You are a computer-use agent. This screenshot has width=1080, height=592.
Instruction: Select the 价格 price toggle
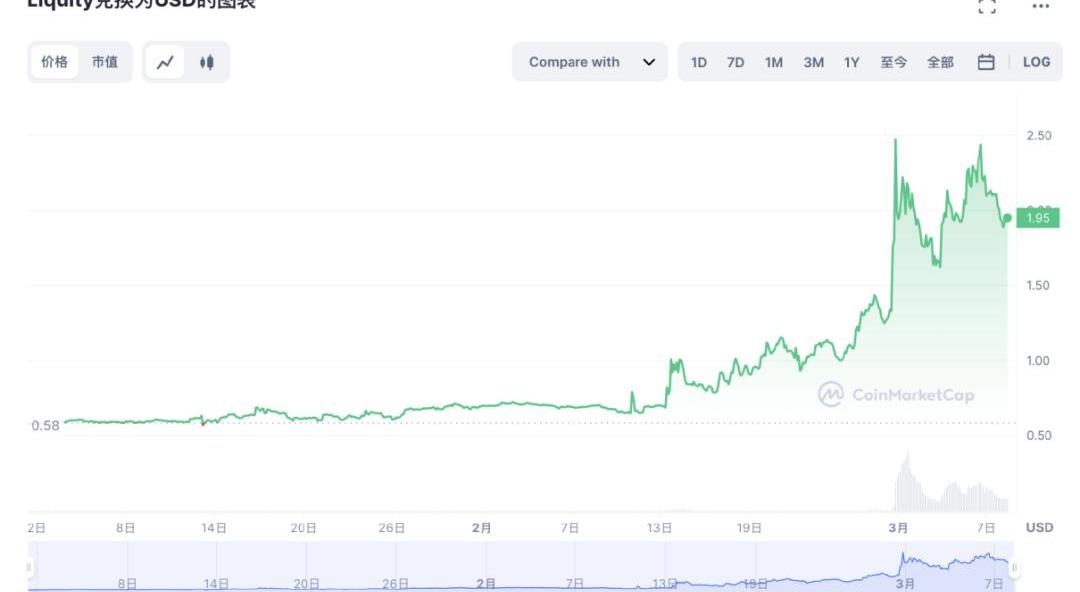click(55, 62)
